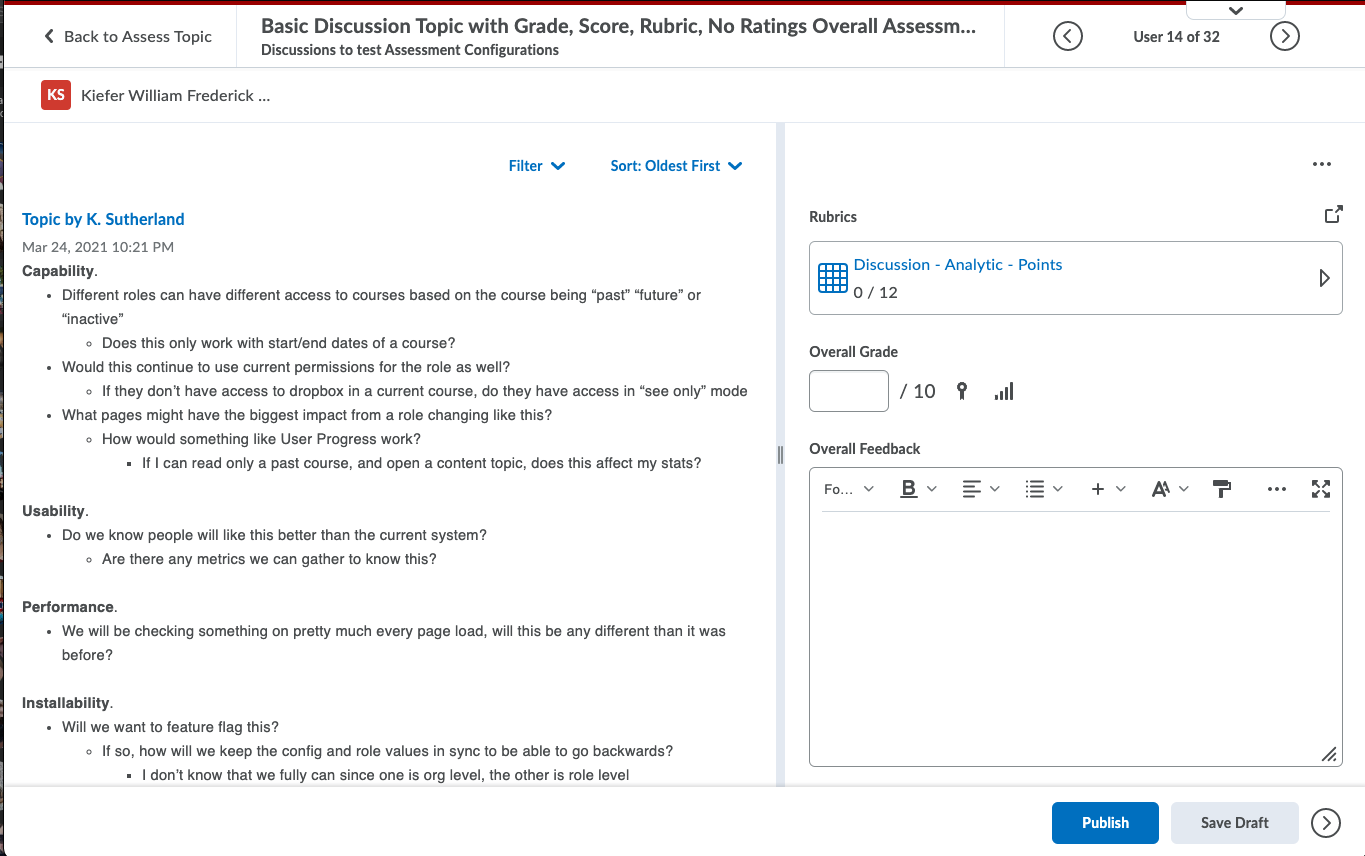
Task: Pop out Rubrics into a new window
Action: [1333, 214]
